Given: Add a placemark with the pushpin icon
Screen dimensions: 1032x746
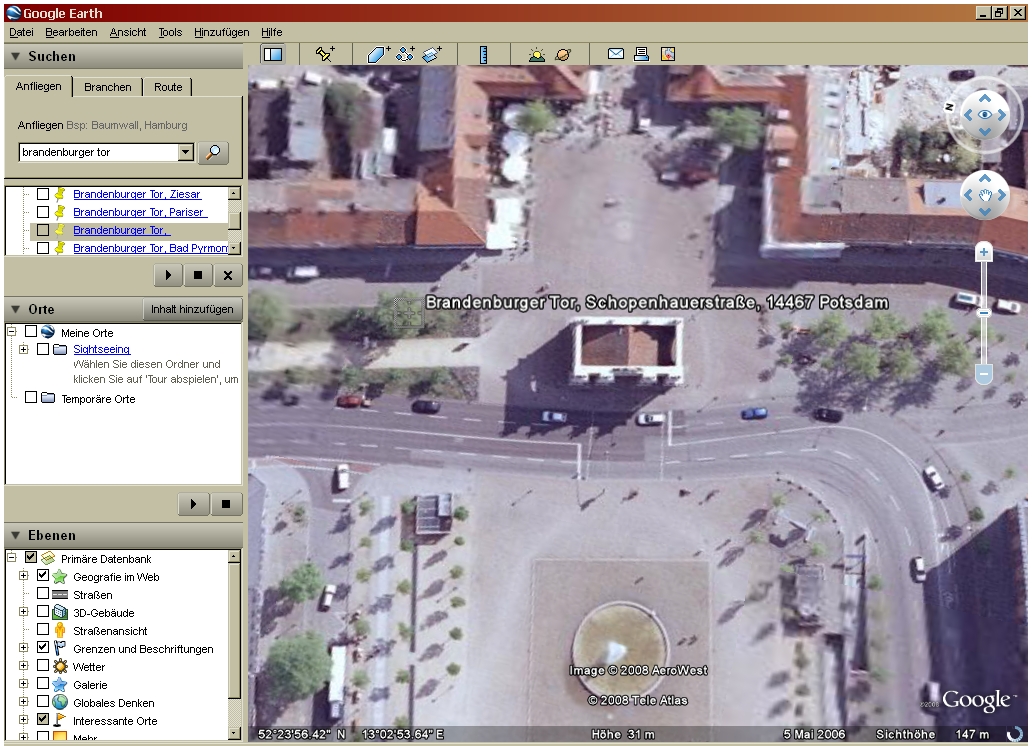Looking at the screenshot, I should pyautogui.click(x=324, y=54).
